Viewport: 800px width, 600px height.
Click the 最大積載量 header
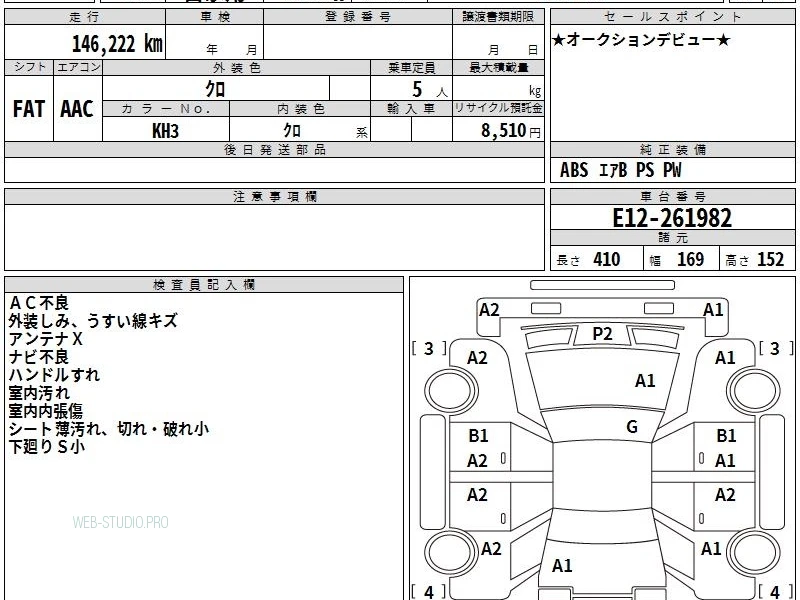tap(498, 67)
